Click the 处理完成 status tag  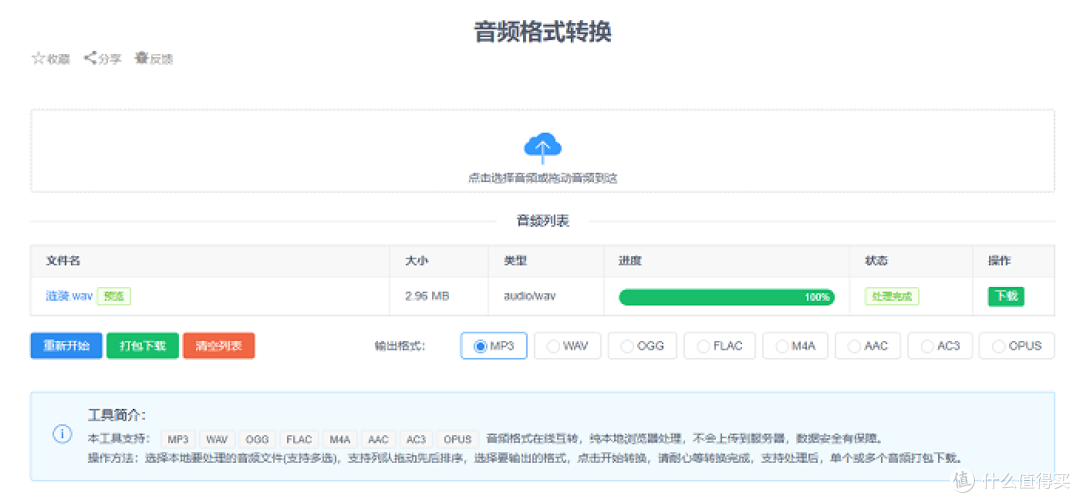892,296
